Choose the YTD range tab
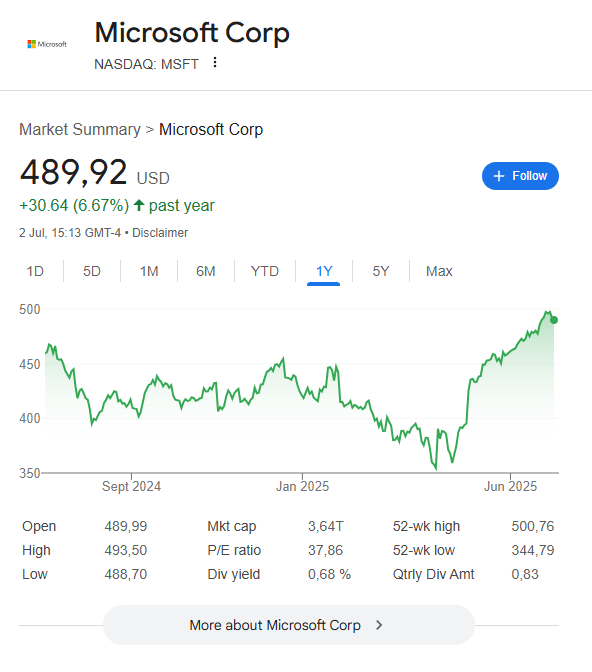Image resolution: width=592 pixels, height=672 pixels. pos(265,271)
